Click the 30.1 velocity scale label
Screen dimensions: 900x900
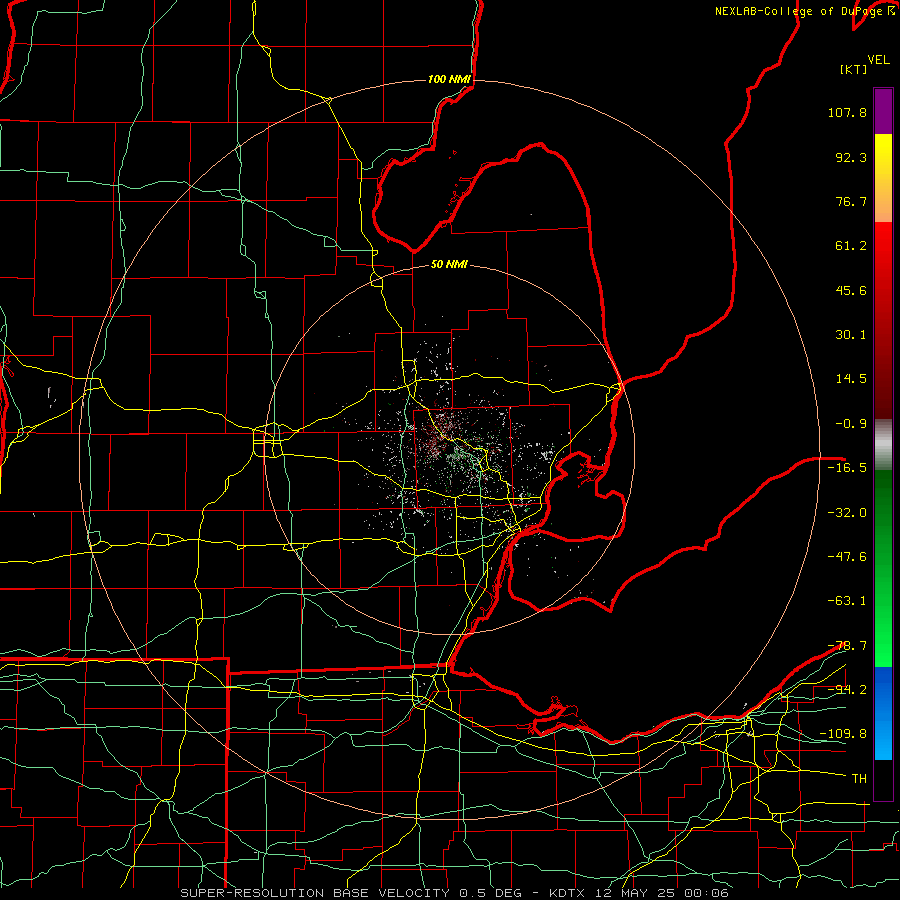coord(851,335)
